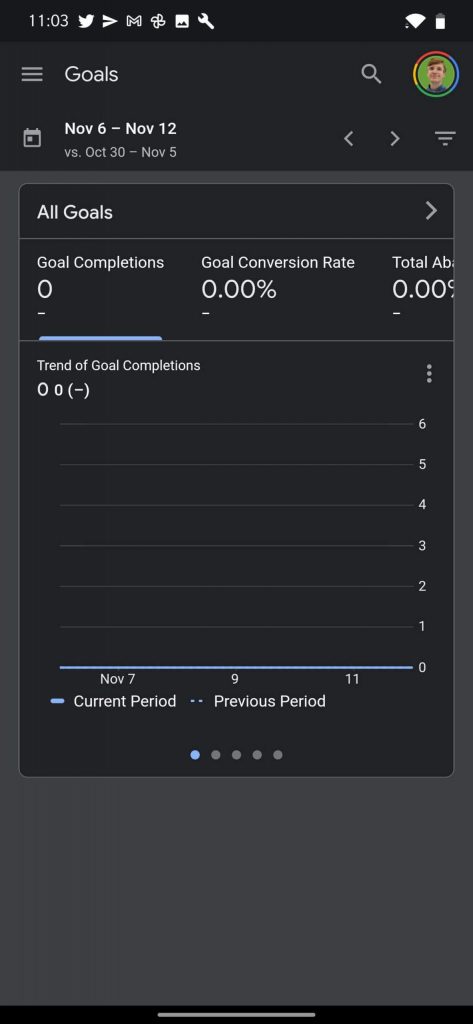This screenshot has height=1024, width=473.
Task: Select the Goal Completions metric tab
Action: point(101,289)
